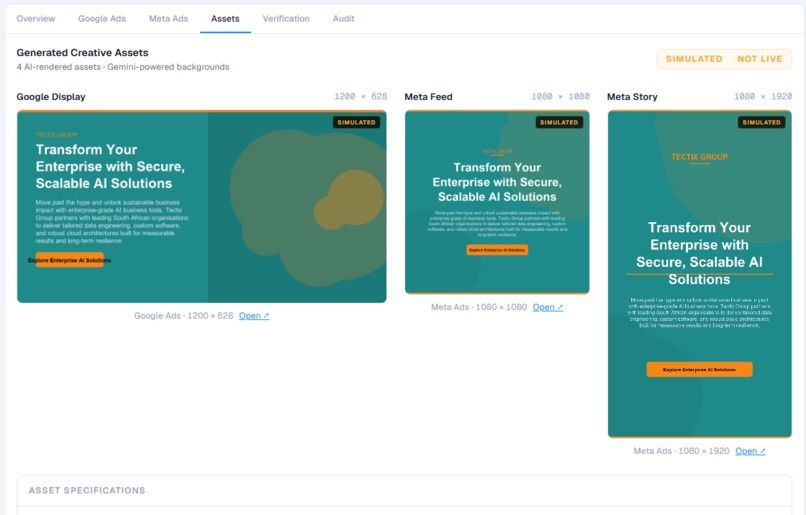Go to the Verification tab

coord(286,19)
